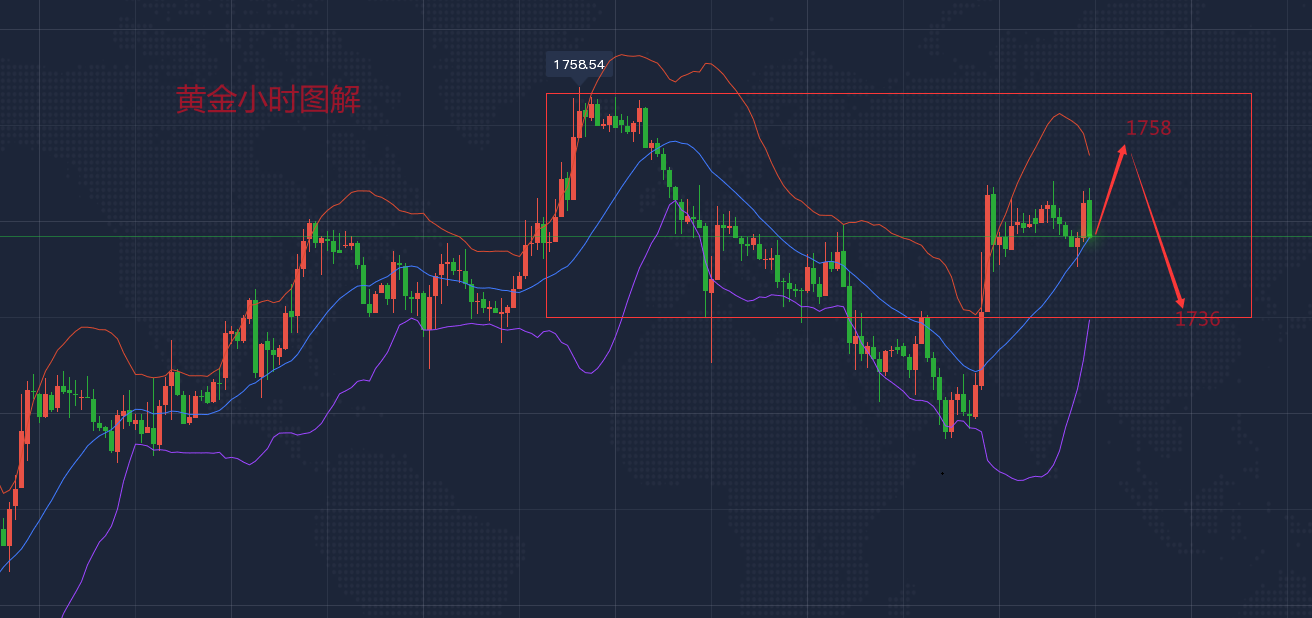Select the red 黄金小时图解 title text
Image resolution: width=1312 pixels, height=618 pixels.
[267, 100]
